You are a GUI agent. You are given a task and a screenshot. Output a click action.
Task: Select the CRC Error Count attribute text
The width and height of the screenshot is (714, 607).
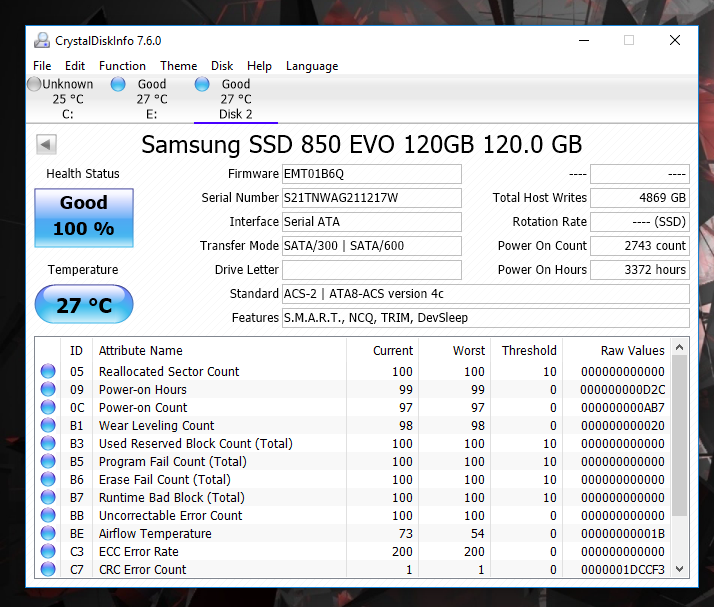143,569
